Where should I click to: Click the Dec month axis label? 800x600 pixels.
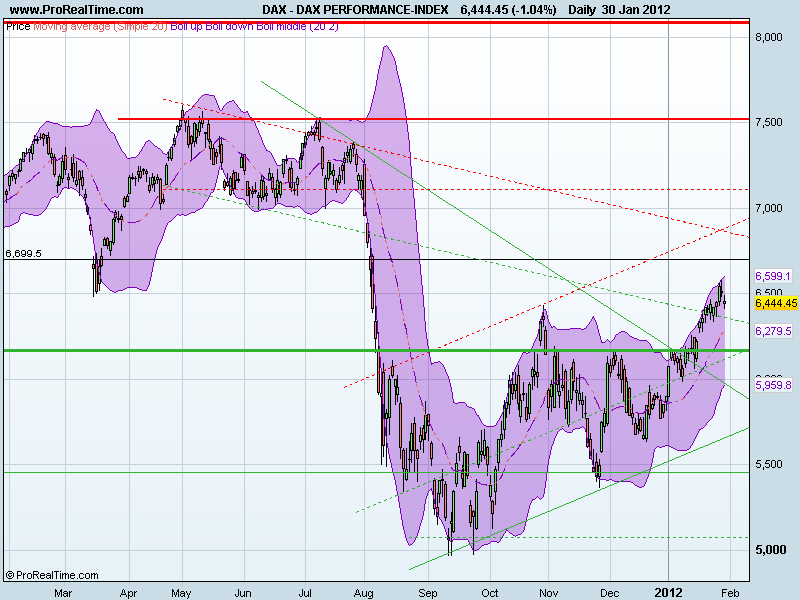click(610, 593)
